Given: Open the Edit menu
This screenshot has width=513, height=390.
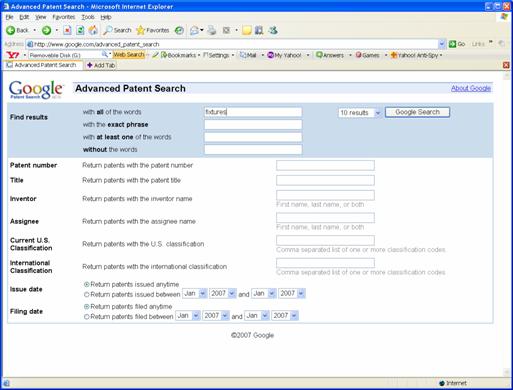Looking at the screenshot, I should (x=24, y=17).
